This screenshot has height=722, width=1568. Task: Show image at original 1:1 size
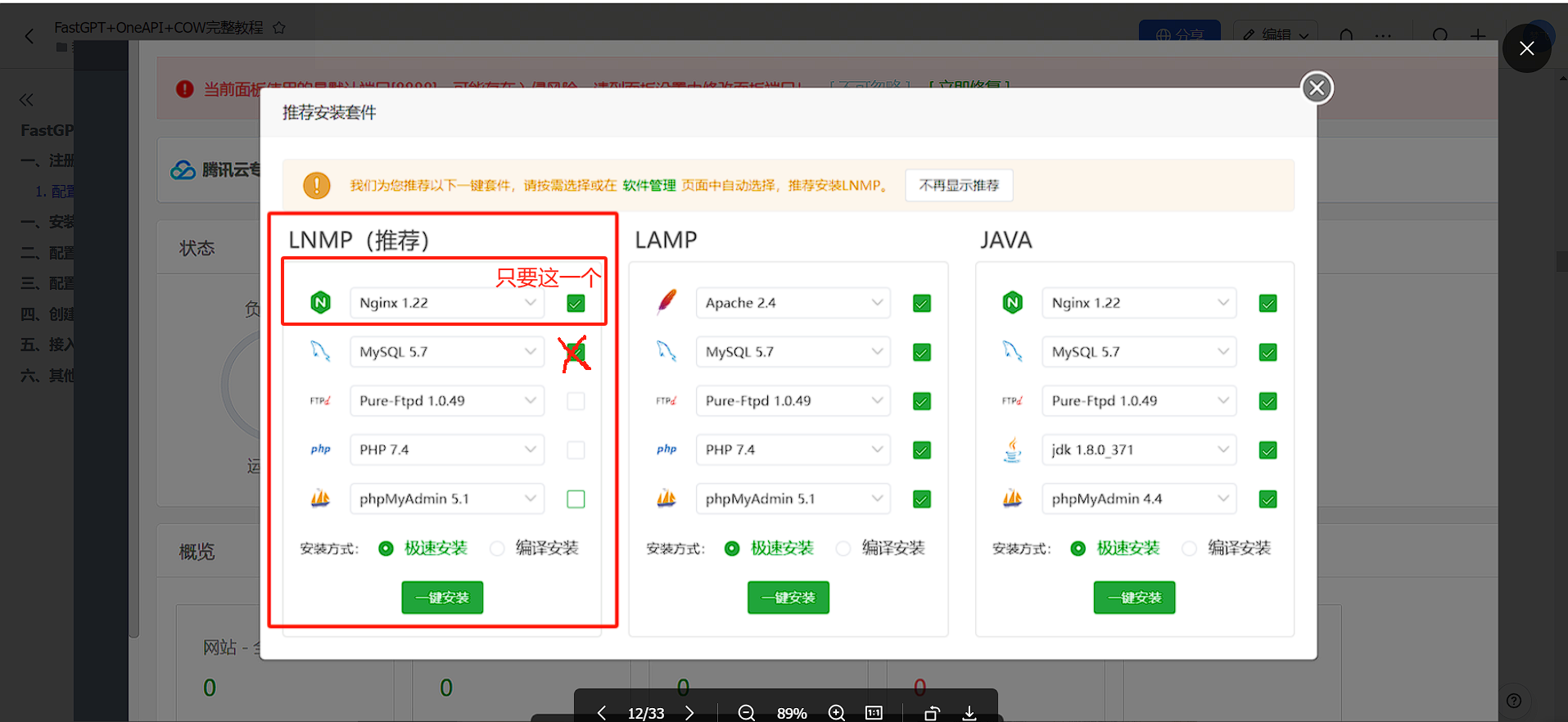pyautogui.click(x=874, y=713)
